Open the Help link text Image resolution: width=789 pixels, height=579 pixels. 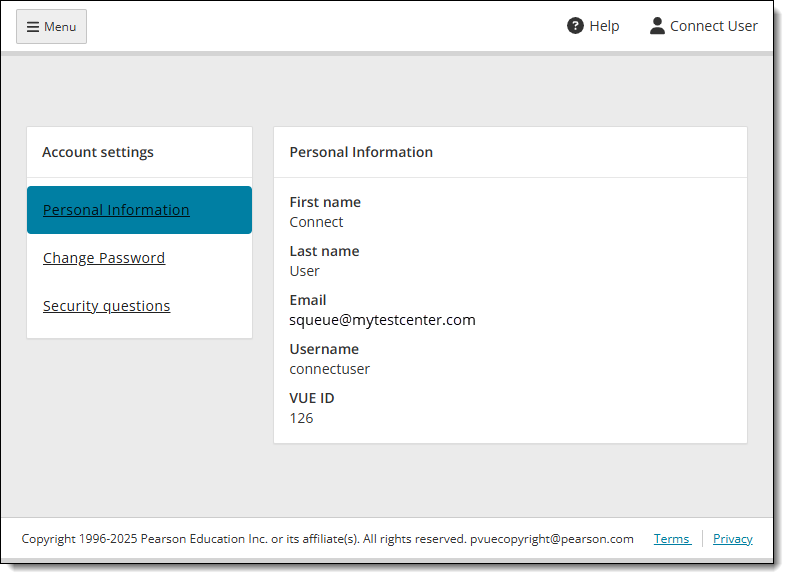[604, 26]
